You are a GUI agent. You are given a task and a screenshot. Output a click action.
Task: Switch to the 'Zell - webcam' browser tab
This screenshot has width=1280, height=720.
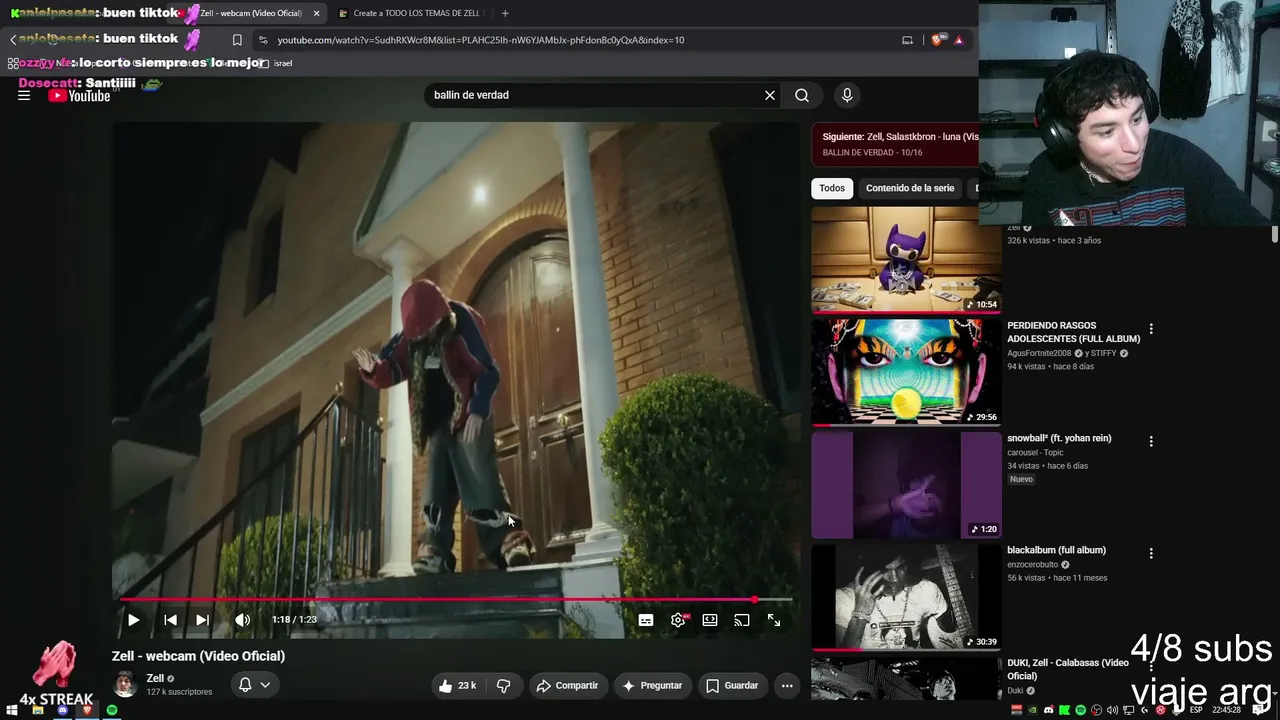tap(250, 13)
